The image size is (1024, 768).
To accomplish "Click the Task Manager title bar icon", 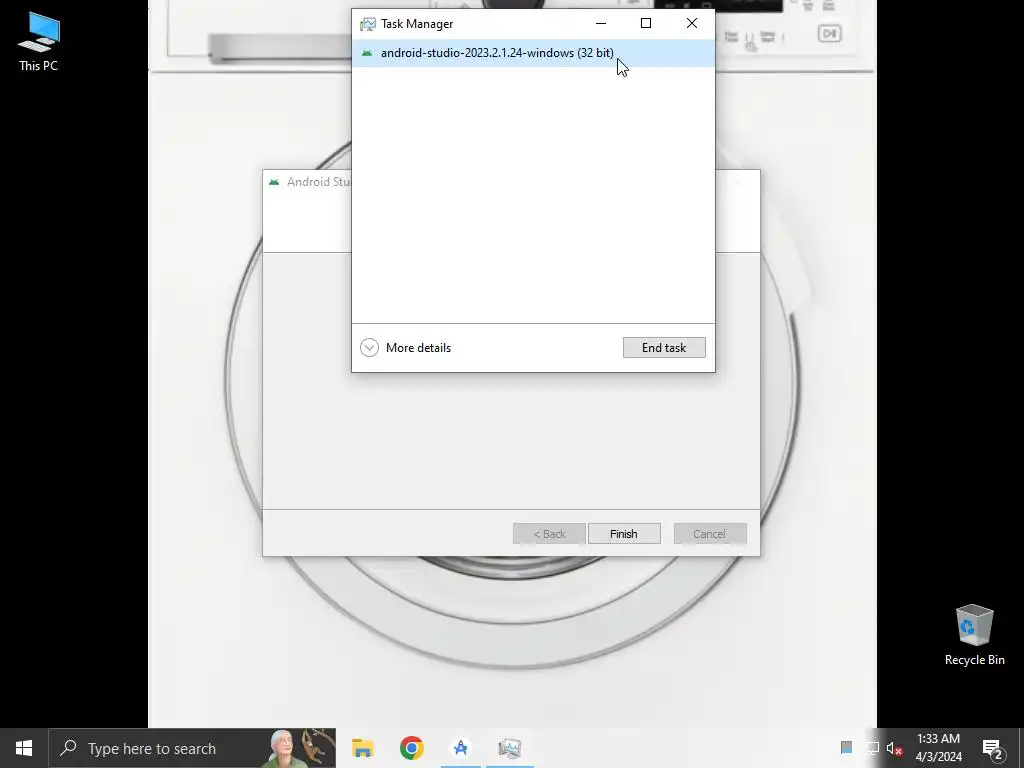I will pos(368,24).
